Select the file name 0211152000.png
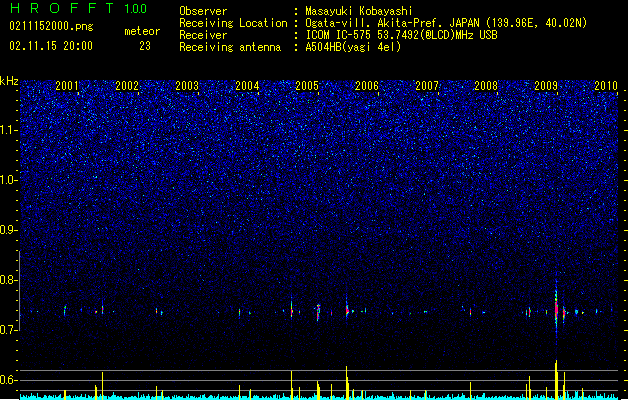The height and width of the screenshot is (400, 629). click(x=51, y=26)
